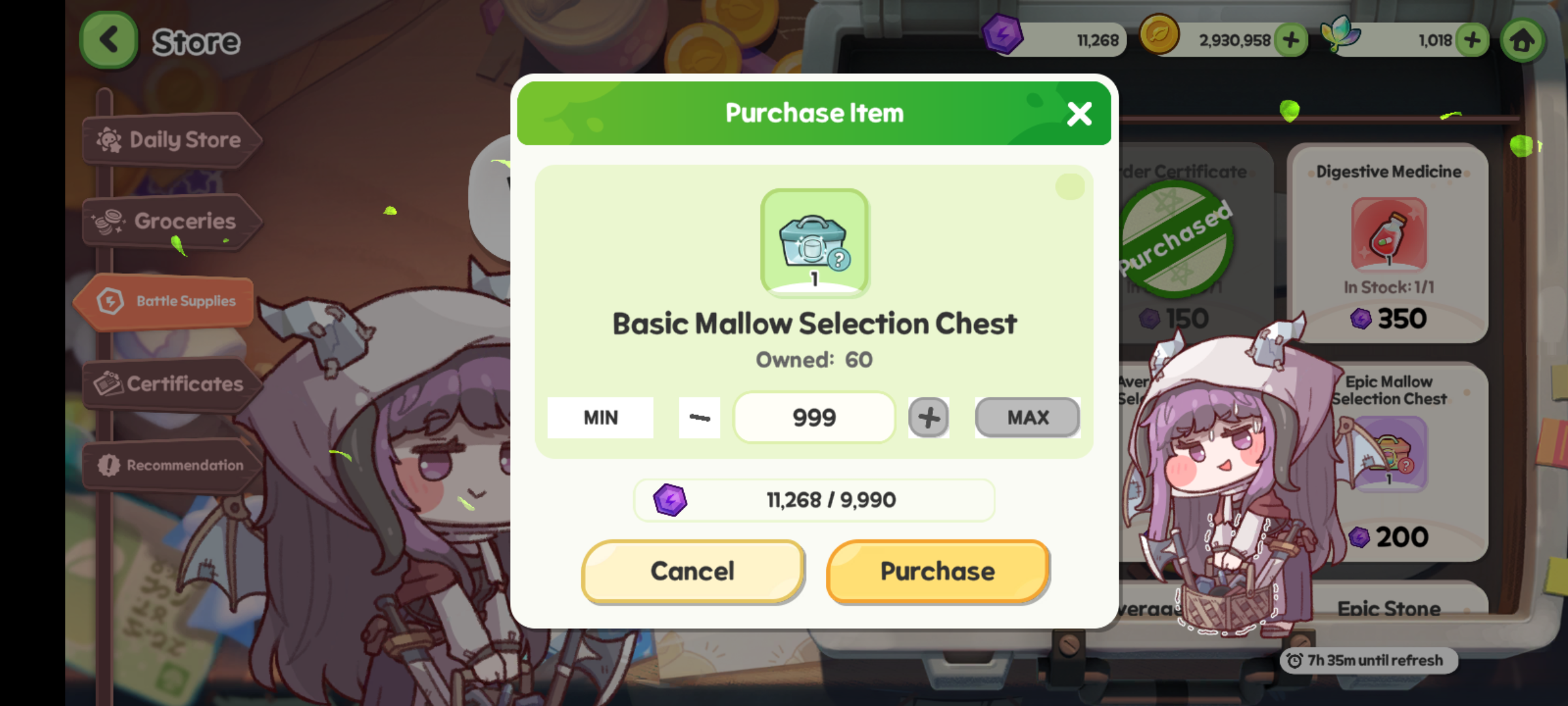Image resolution: width=1568 pixels, height=706 pixels.
Task: Decrease quantity with minus button
Action: coord(699,417)
